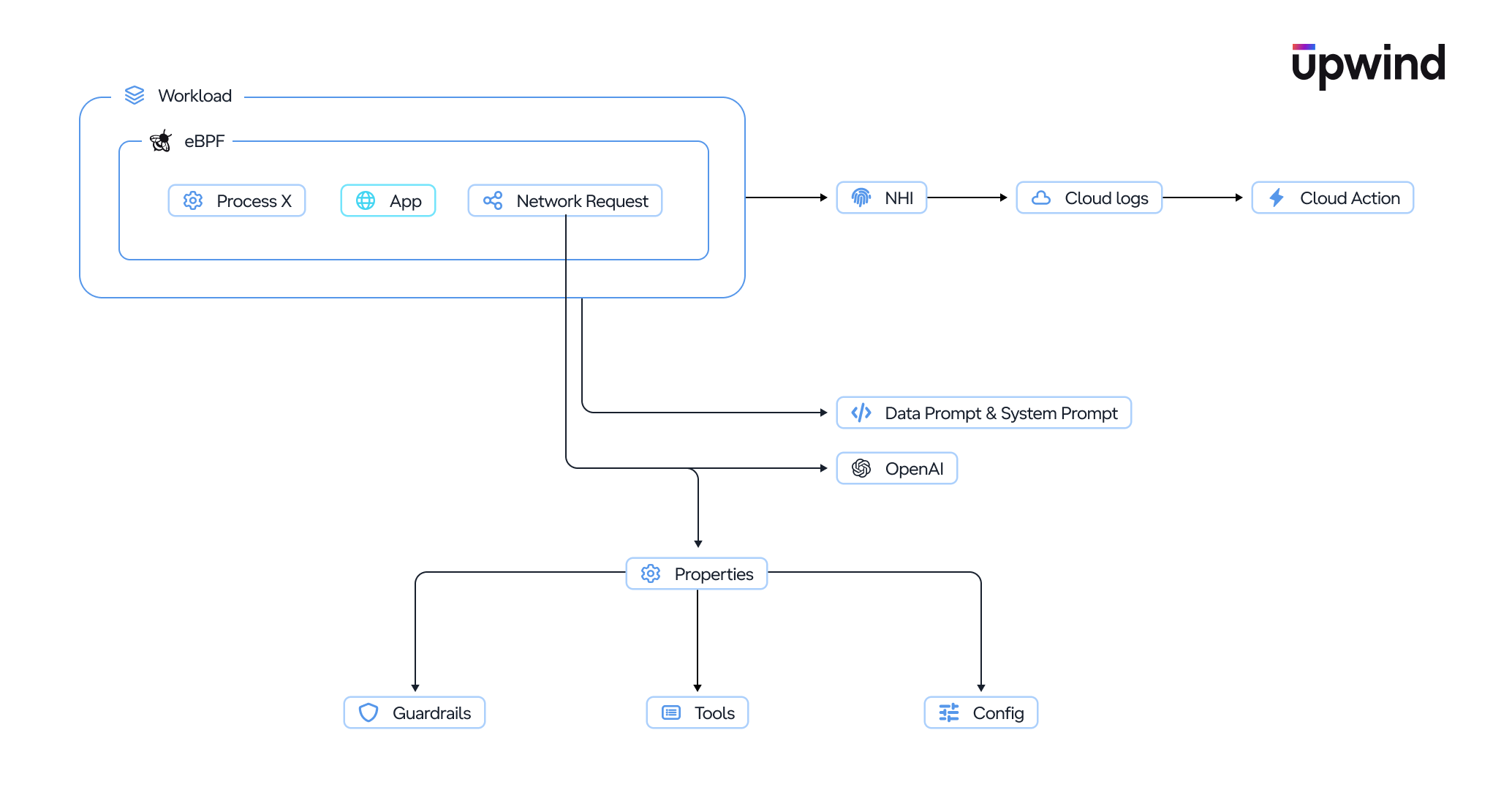1512x790 pixels.
Task: Click the Process X label
Action: (x=254, y=201)
